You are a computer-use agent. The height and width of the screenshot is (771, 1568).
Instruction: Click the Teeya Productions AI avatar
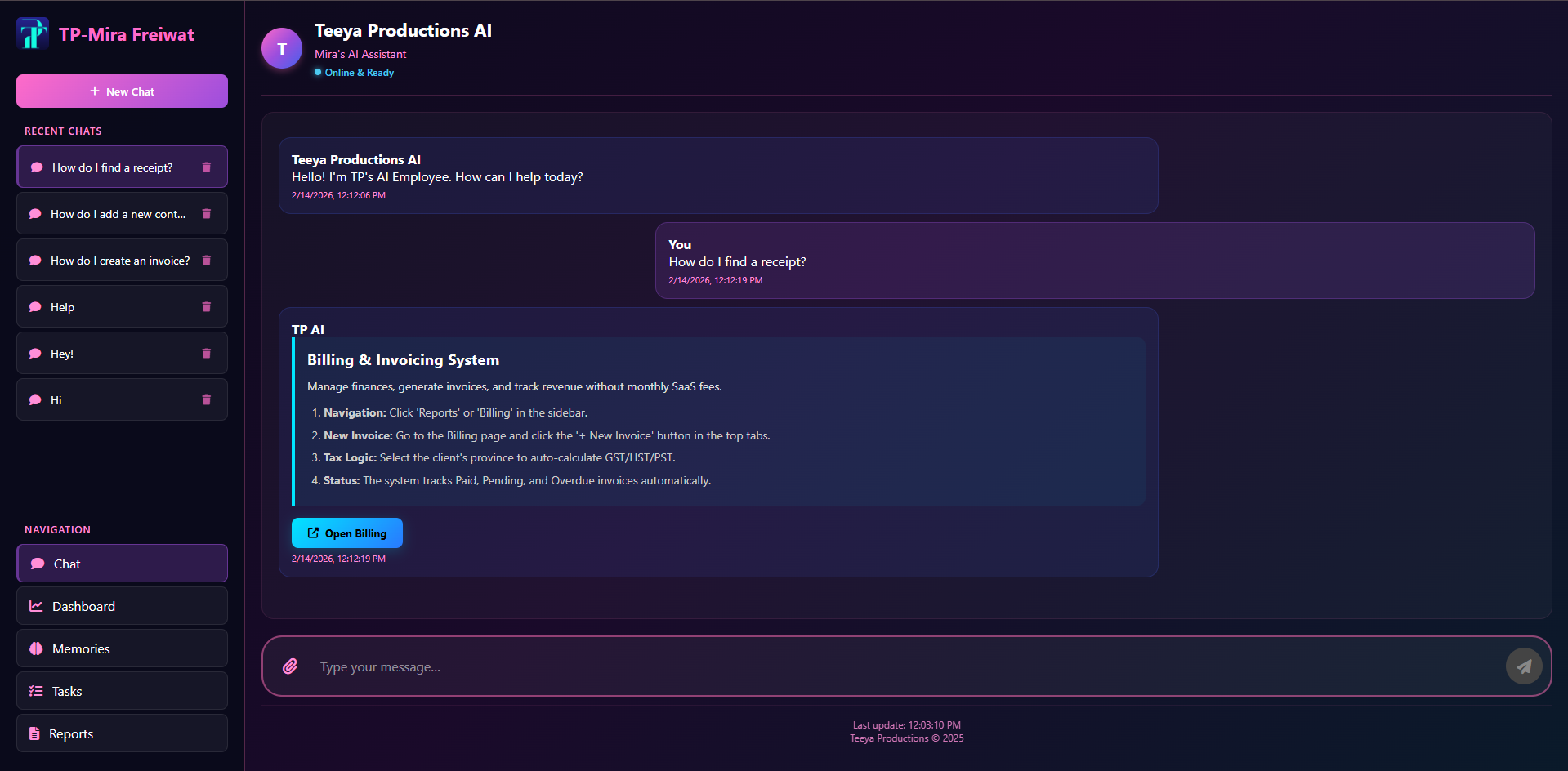281,47
